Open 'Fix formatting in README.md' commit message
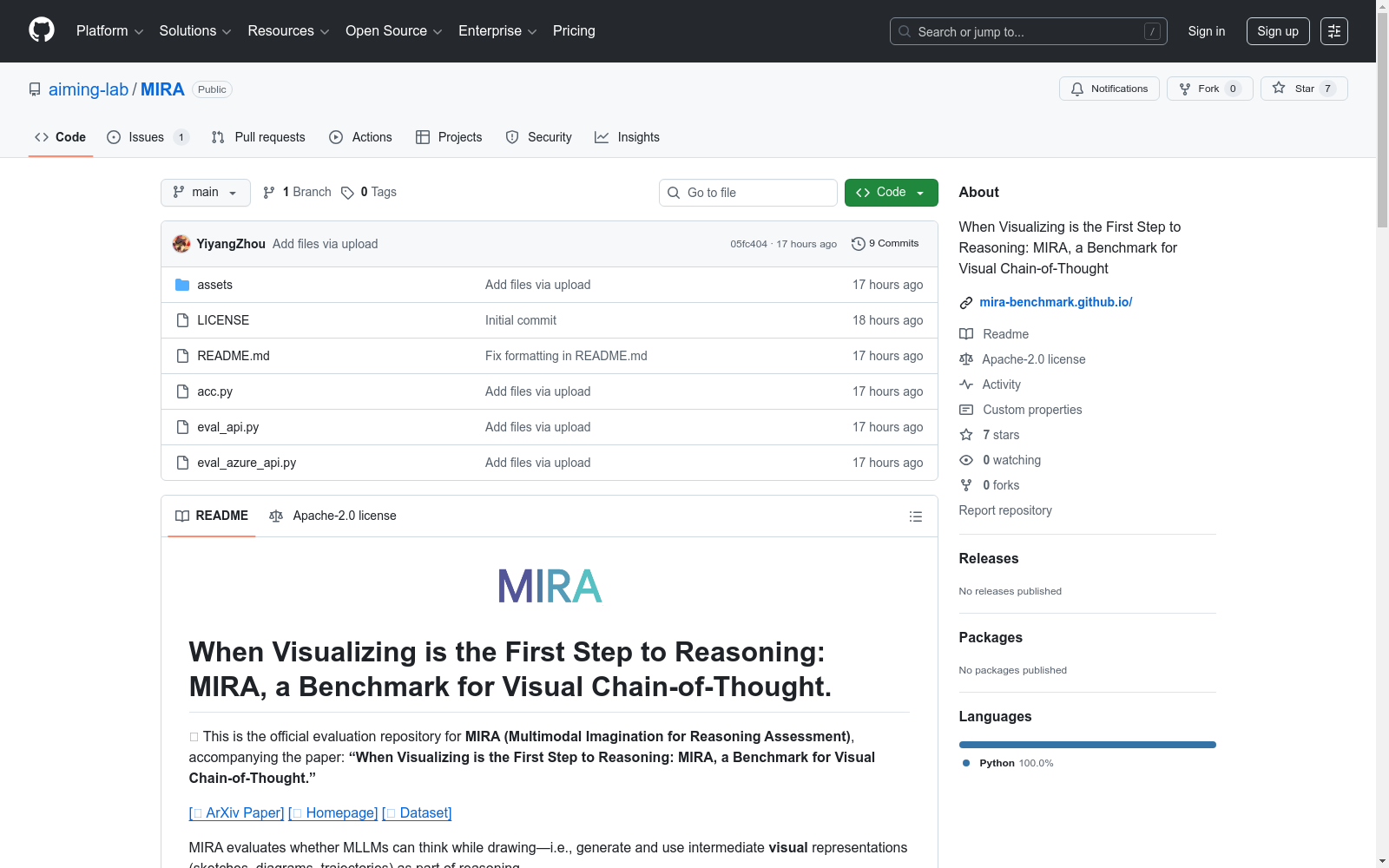This screenshot has width=1389, height=868. tap(566, 356)
